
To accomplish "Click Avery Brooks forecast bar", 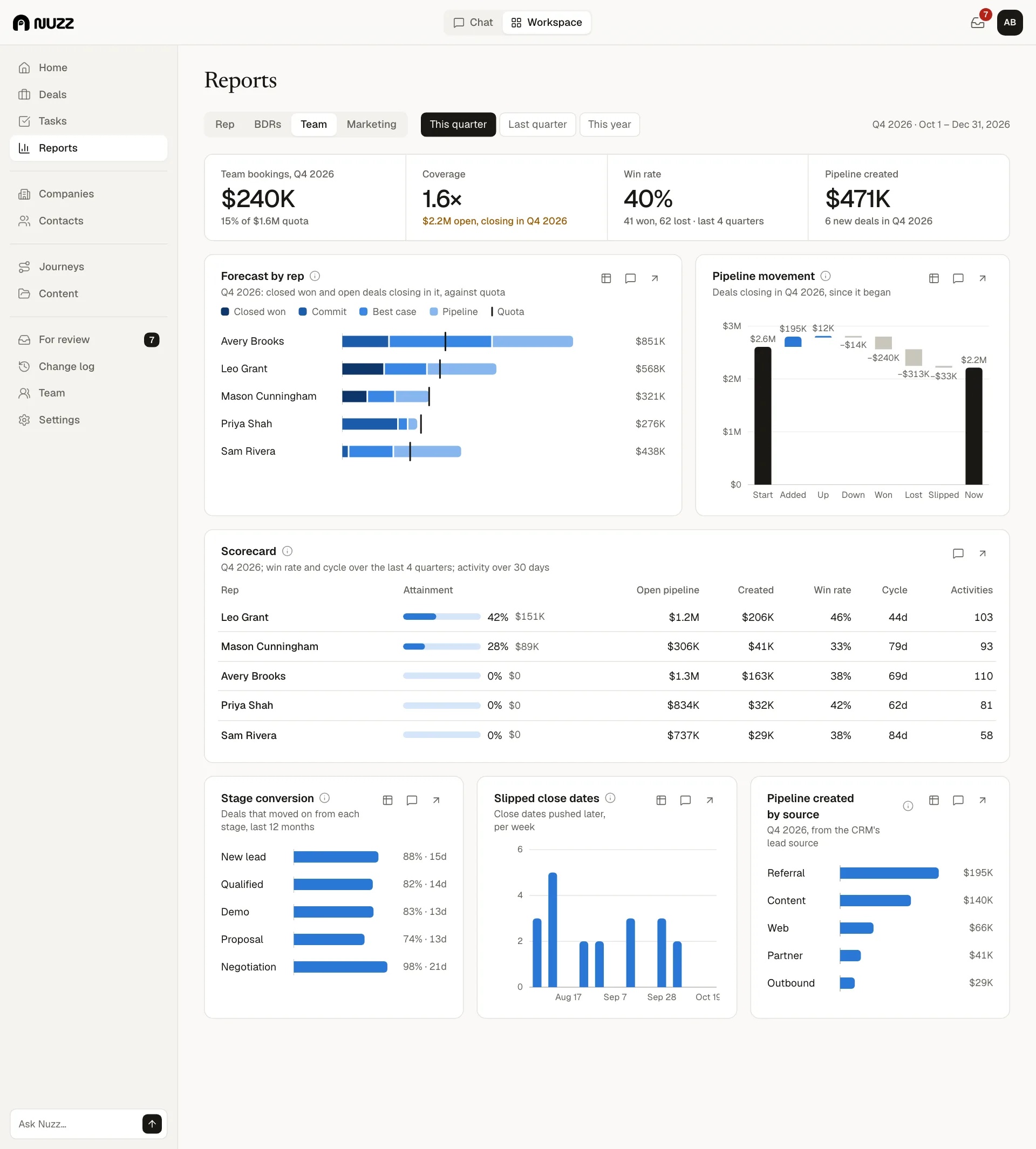I will point(457,341).
